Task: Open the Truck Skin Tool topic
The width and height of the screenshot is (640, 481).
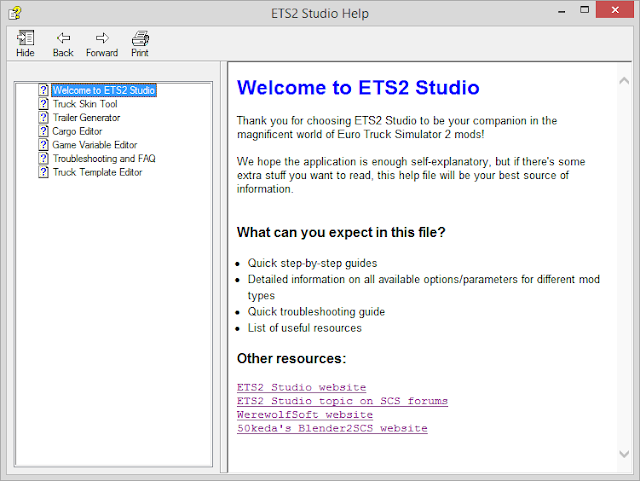Action: (85, 104)
